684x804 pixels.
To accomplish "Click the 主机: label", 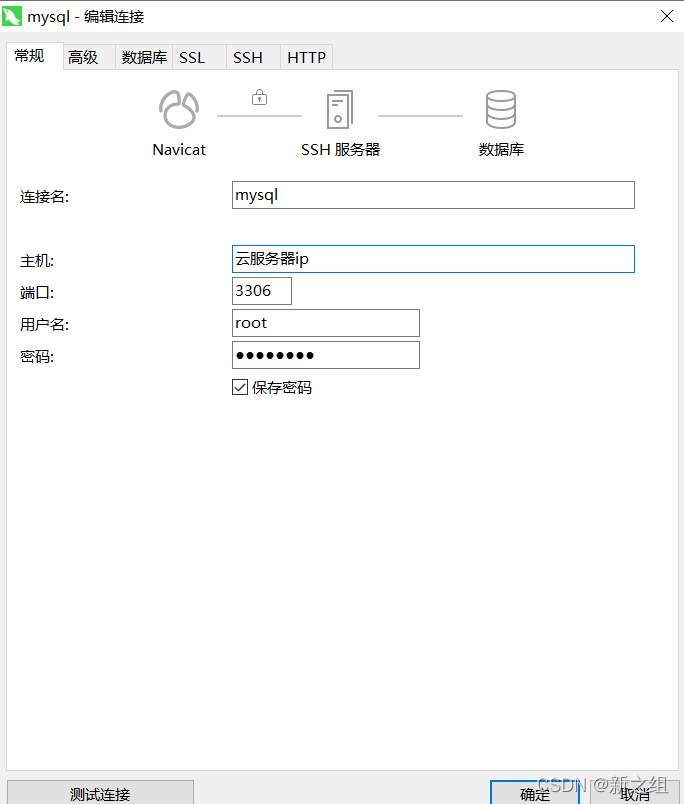I will pyautogui.click(x=37, y=260).
